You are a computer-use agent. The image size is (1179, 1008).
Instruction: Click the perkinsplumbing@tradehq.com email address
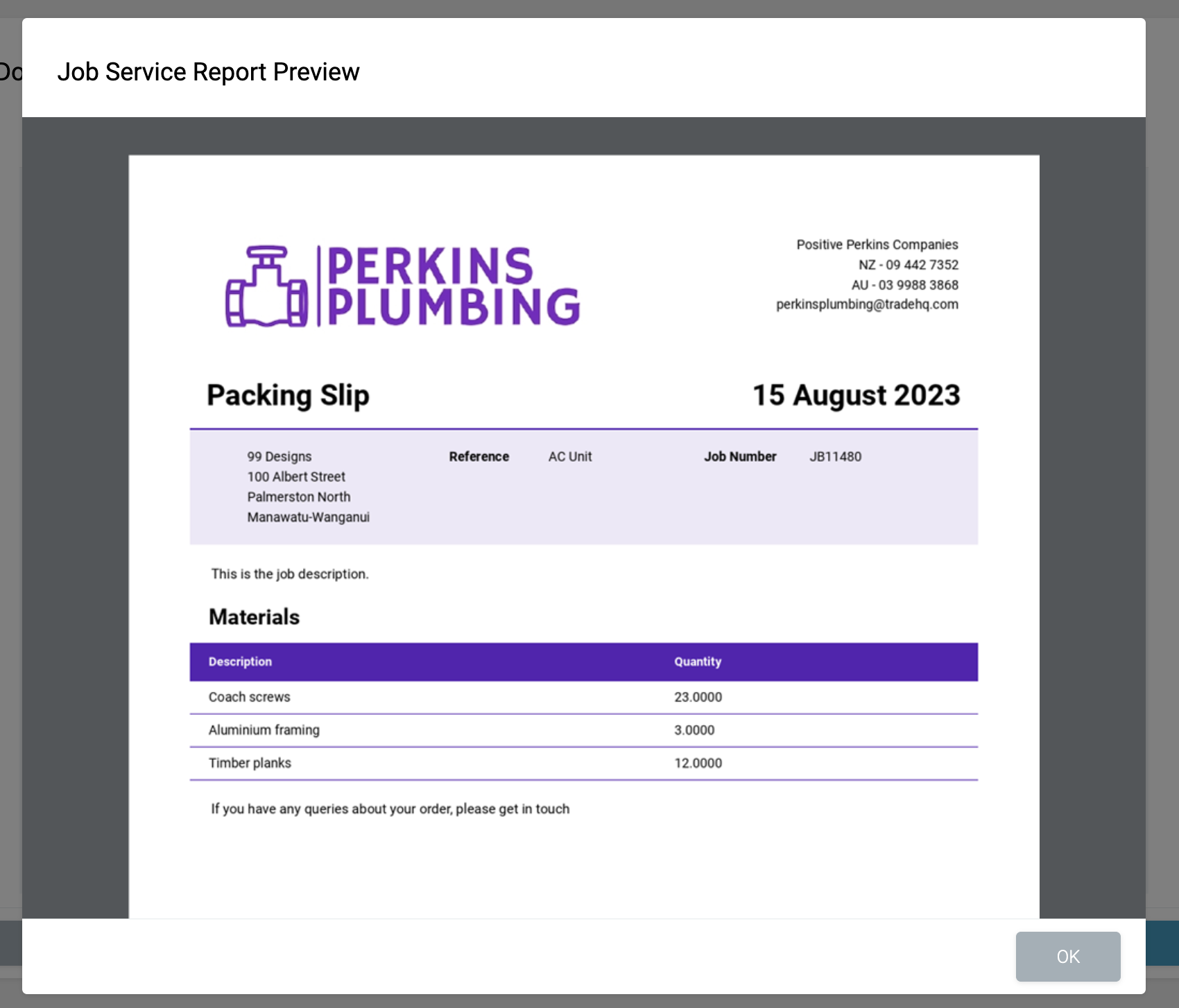tap(867, 304)
